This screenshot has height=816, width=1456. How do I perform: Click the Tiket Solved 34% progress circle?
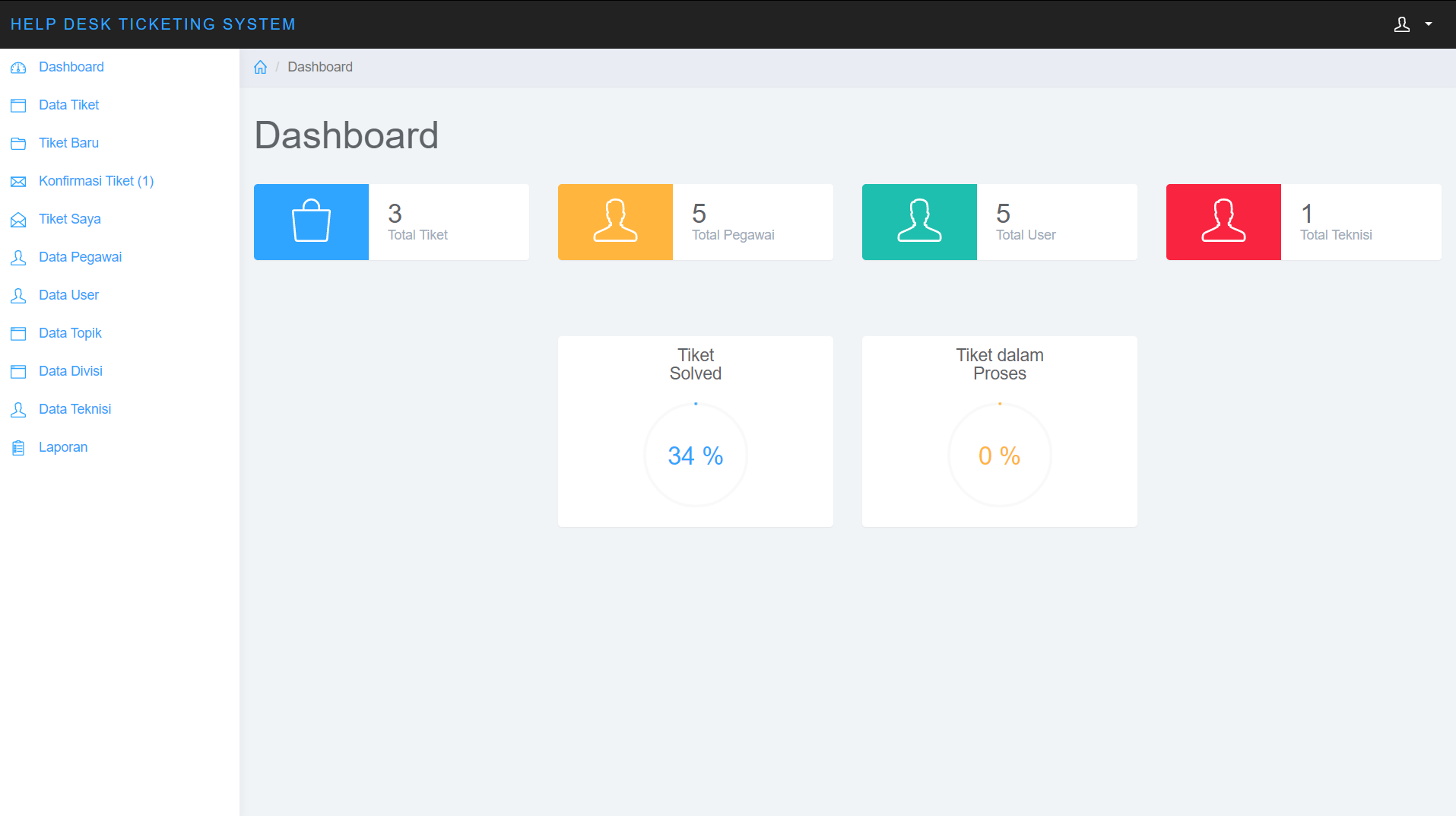pos(695,455)
